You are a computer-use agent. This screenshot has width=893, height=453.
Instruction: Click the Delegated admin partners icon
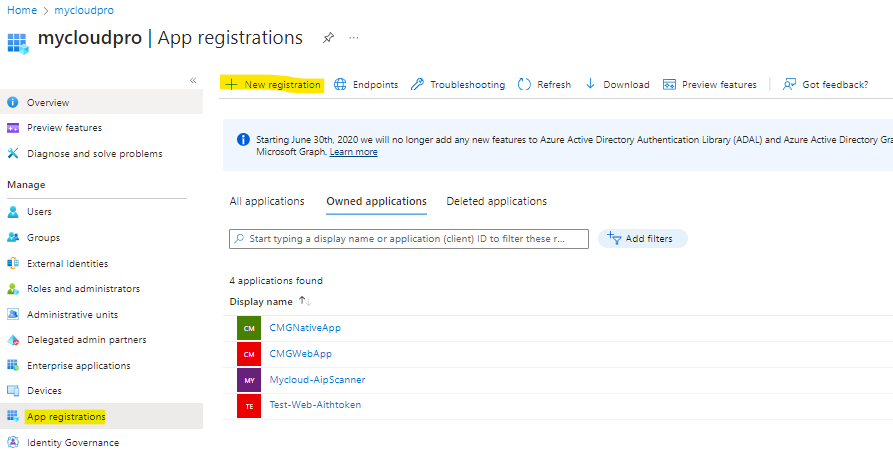tap(13, 340)
